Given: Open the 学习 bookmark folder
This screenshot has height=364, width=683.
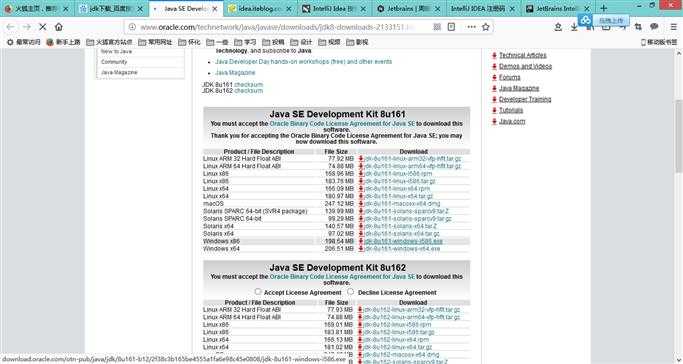Looking at the screenshot, I should coord(245,42).
